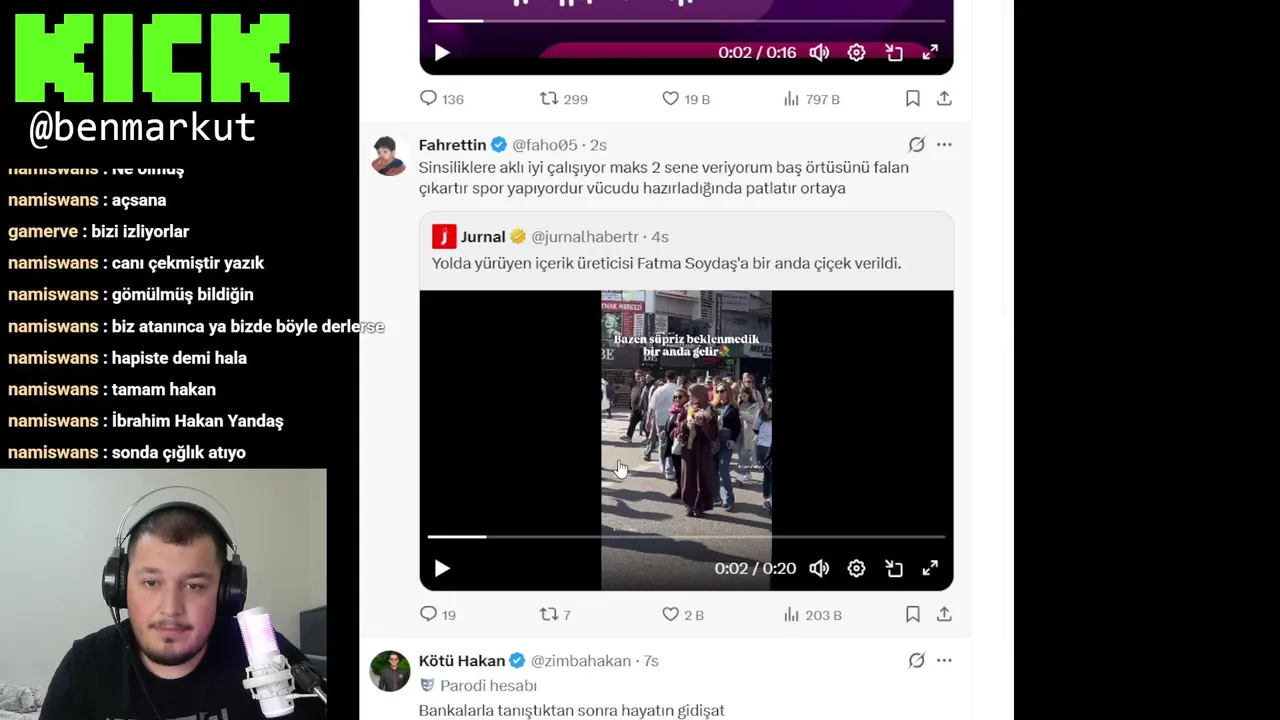Click the streamer webcam feed
Viewport: 1280px width, 720px height.
(163, 594)
